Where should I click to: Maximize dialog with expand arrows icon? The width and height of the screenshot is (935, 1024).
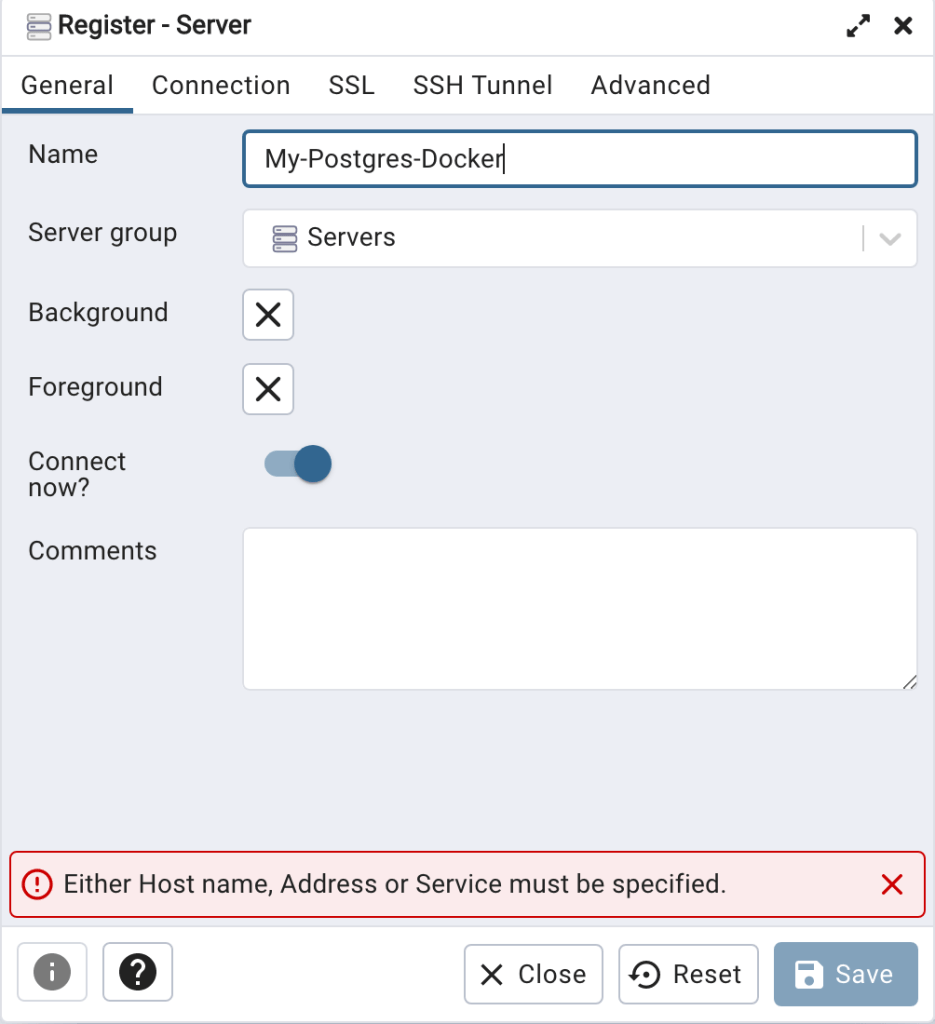[x=858, y=27]
